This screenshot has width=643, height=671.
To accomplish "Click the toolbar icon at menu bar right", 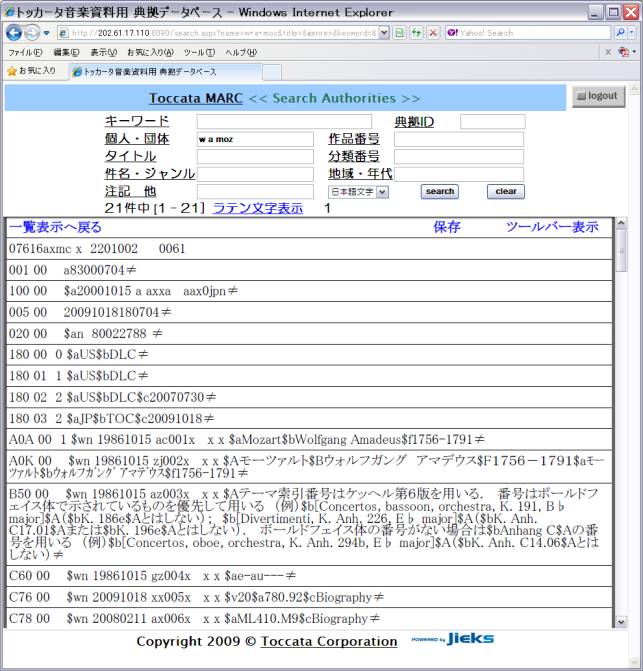I will pos(624,52).
